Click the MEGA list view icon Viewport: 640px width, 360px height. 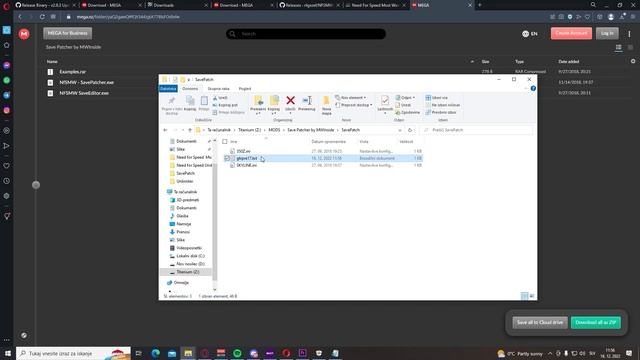(618, 48)
